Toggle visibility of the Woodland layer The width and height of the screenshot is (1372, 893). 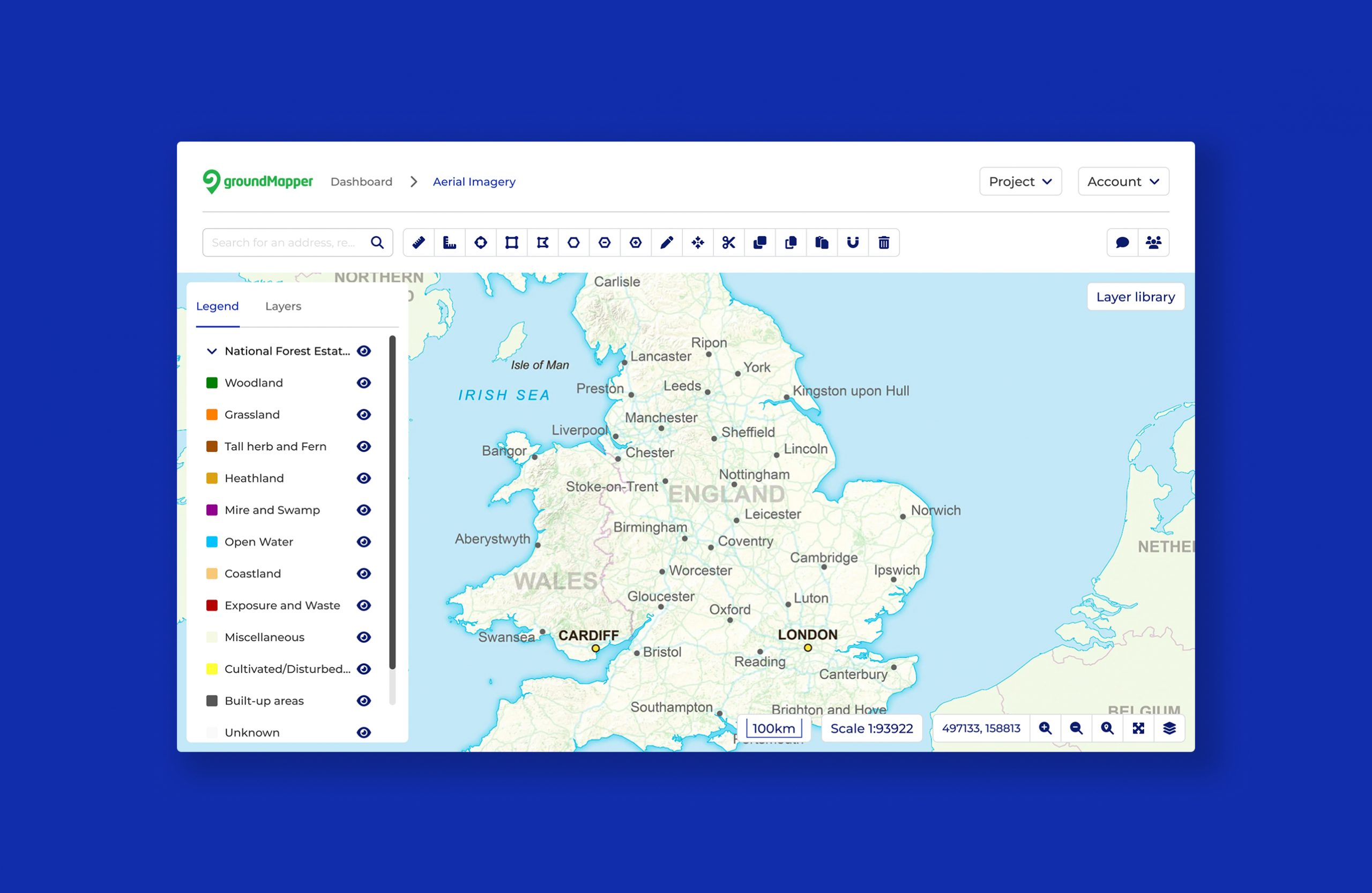(364, 383)
